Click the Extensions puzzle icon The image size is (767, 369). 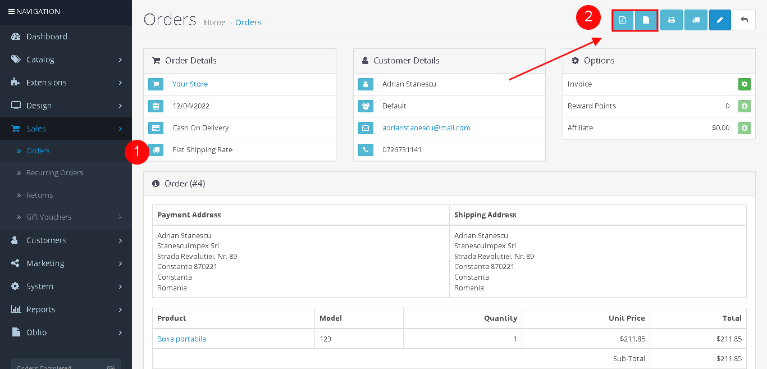(15, 83)
